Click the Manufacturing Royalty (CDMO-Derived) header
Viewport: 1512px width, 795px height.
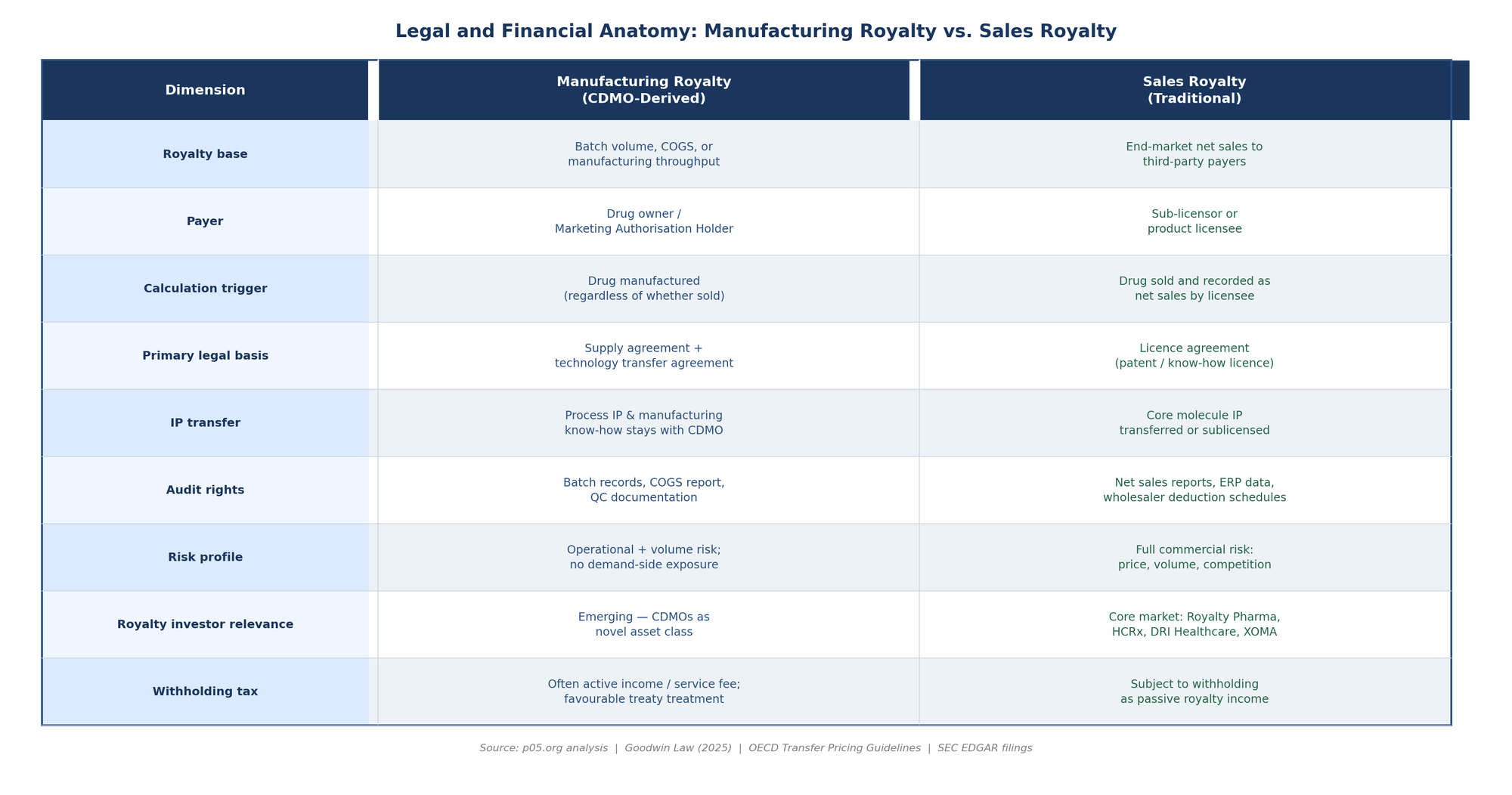click(643, 91)
